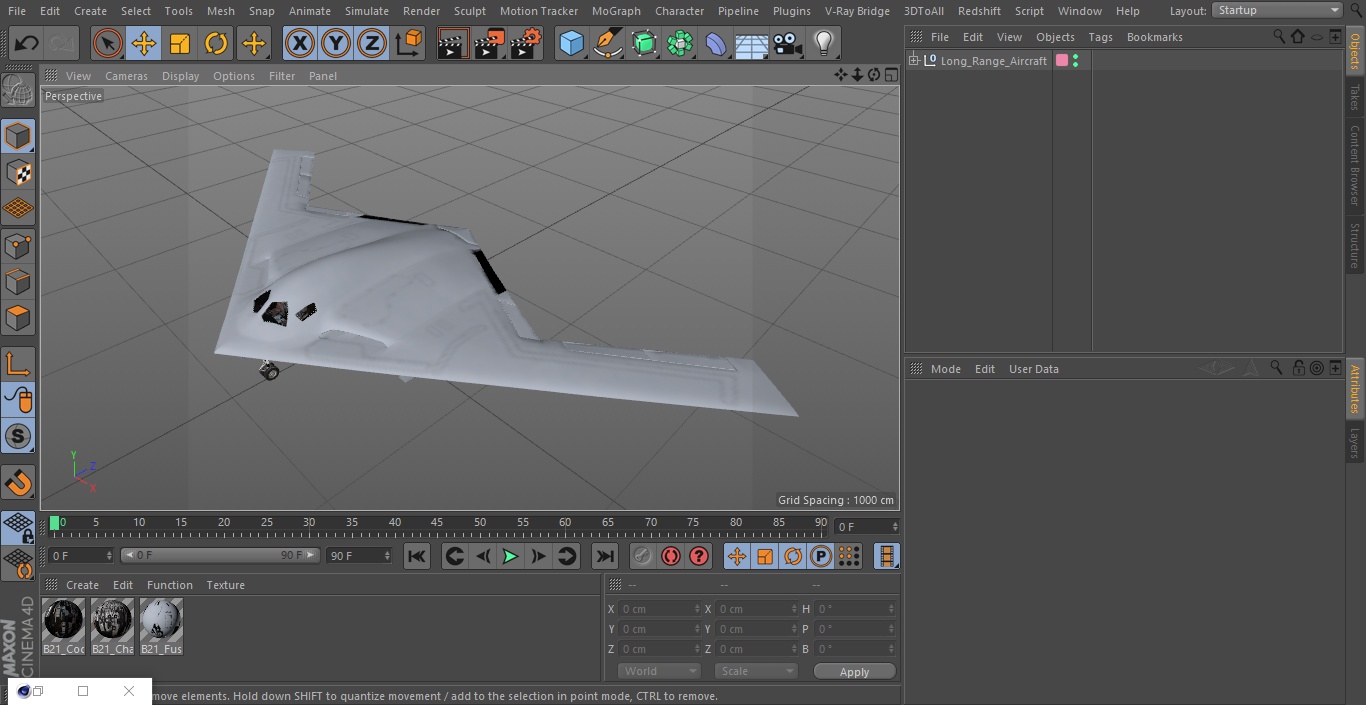Enable Snap magnet icon
1366x705 pixels.
click(x=18, y=482)
